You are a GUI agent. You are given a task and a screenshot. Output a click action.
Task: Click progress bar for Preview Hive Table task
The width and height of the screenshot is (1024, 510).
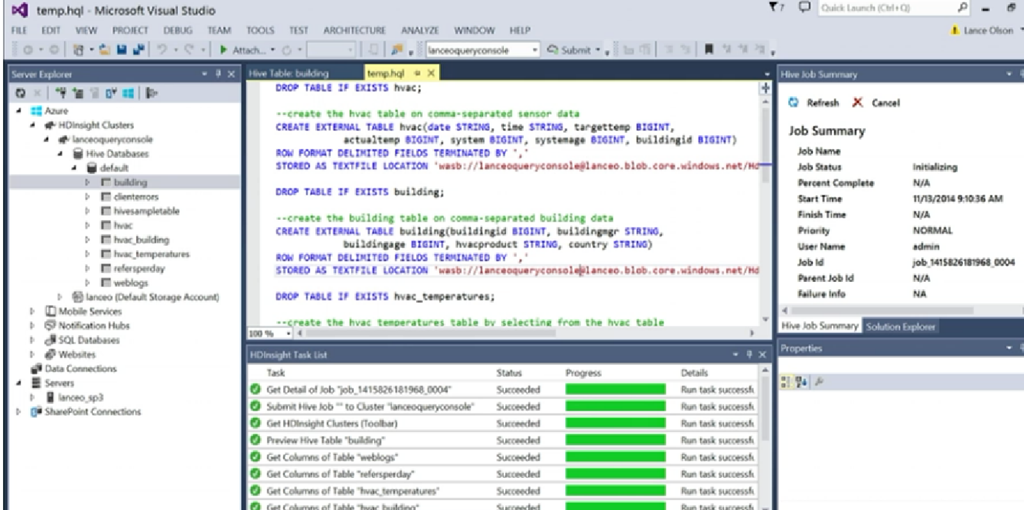click(615, 441)
